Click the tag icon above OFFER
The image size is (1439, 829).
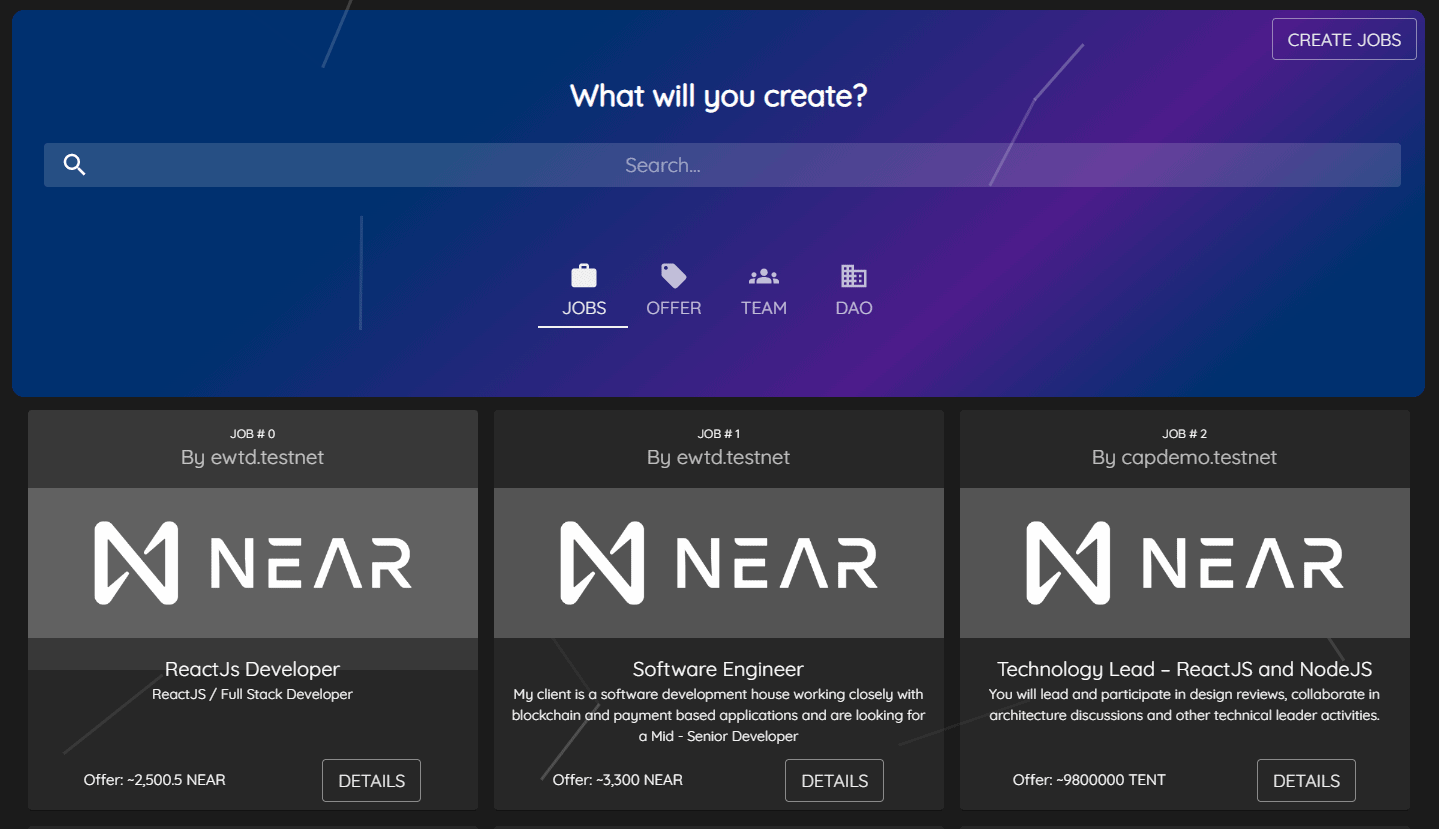674,276
